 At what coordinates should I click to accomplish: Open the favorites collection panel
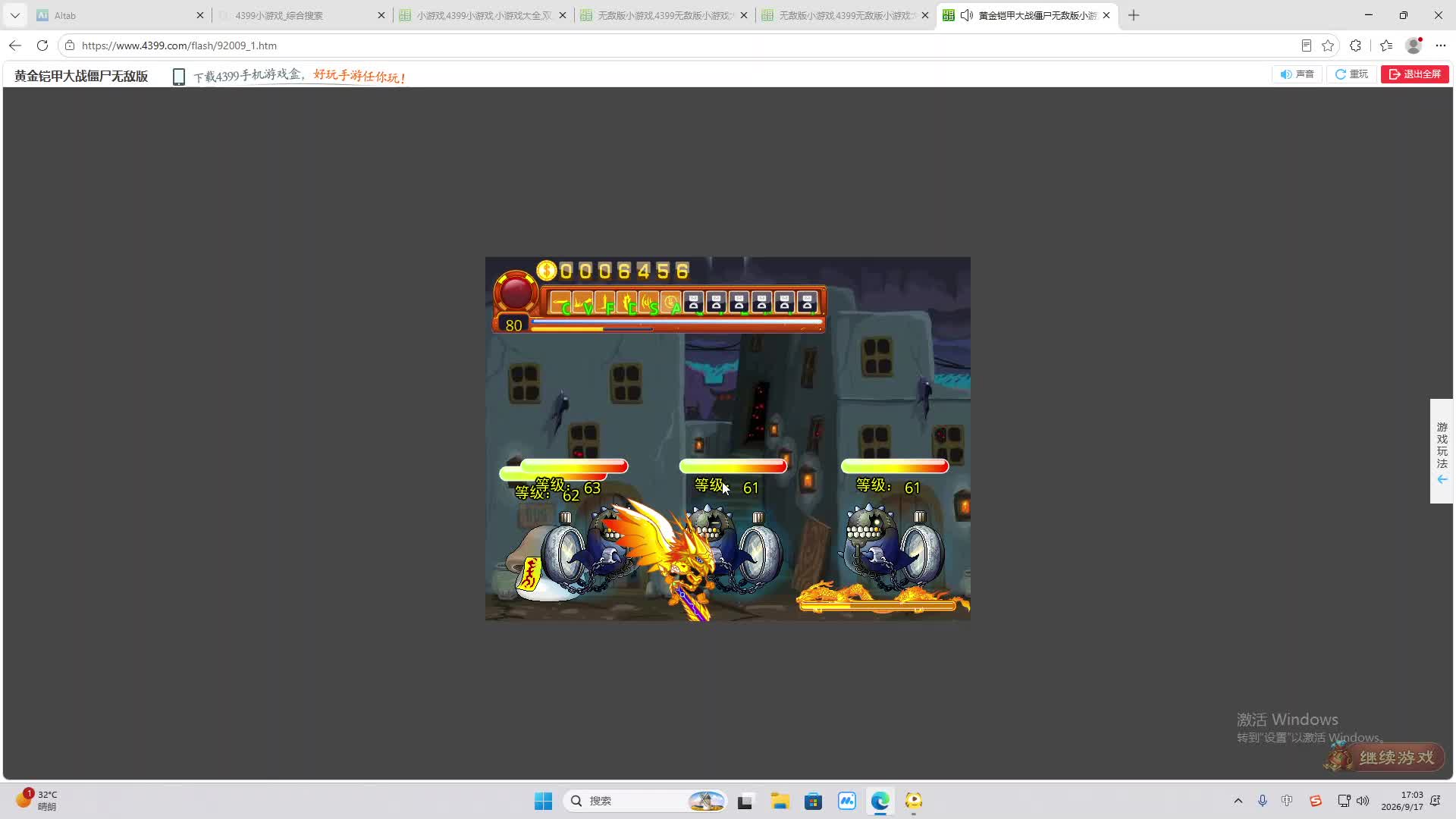coord(1386,45)
